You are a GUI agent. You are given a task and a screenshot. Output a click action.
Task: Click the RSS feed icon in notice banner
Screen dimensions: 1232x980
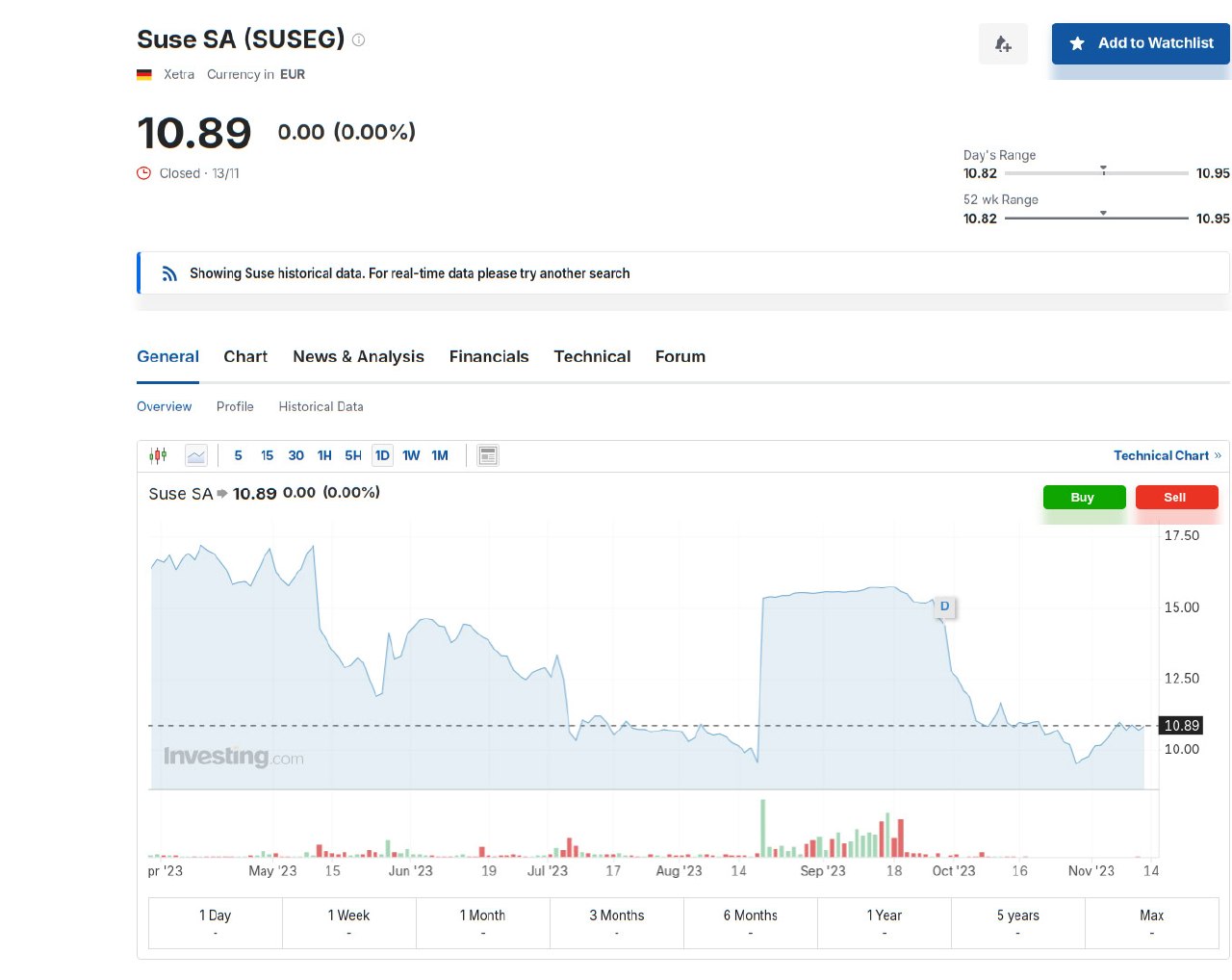[x=169, y=273]
